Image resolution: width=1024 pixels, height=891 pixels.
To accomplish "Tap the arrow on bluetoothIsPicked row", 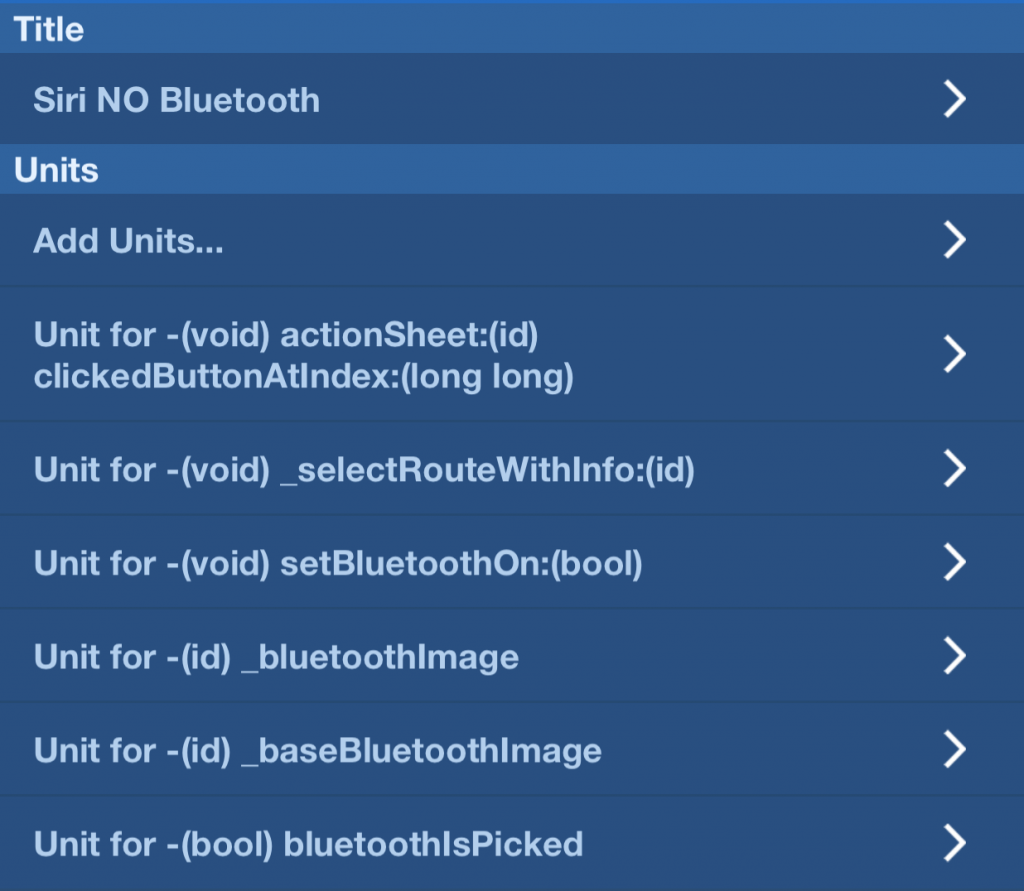I will click(x=954, y=843).
